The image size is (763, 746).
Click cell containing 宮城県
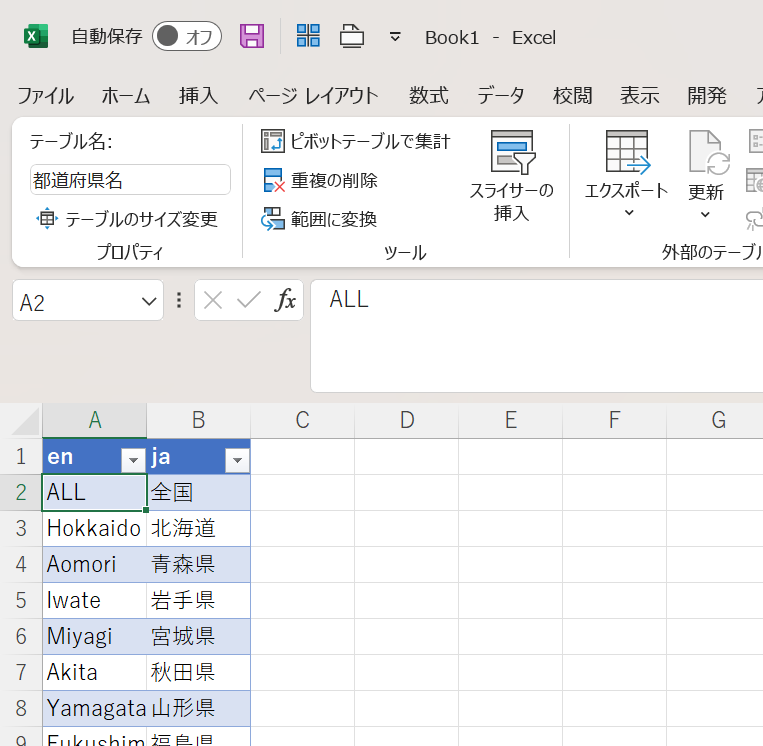(199, 637)
